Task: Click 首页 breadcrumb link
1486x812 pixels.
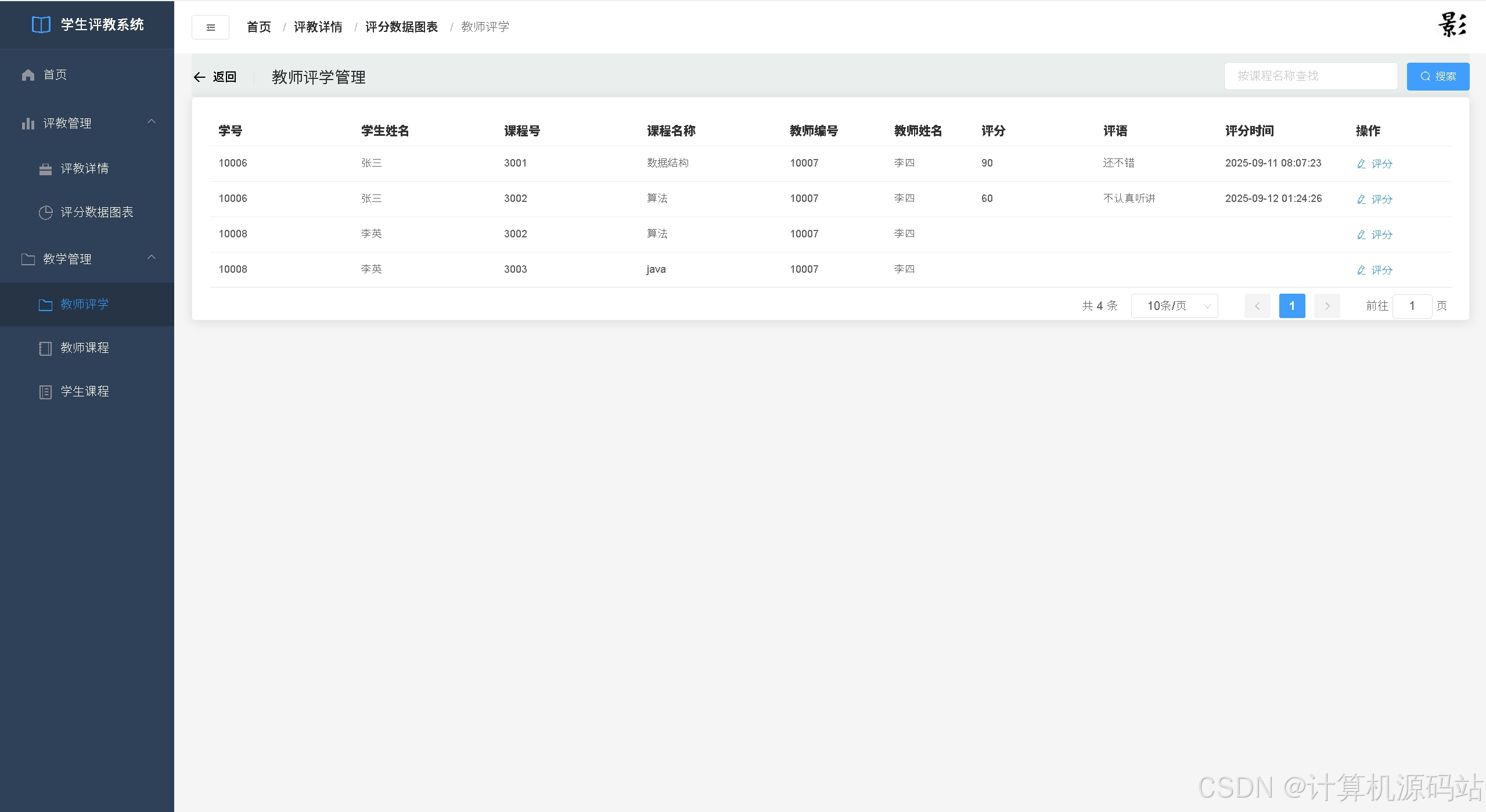Action: click(x=258, y=27)
